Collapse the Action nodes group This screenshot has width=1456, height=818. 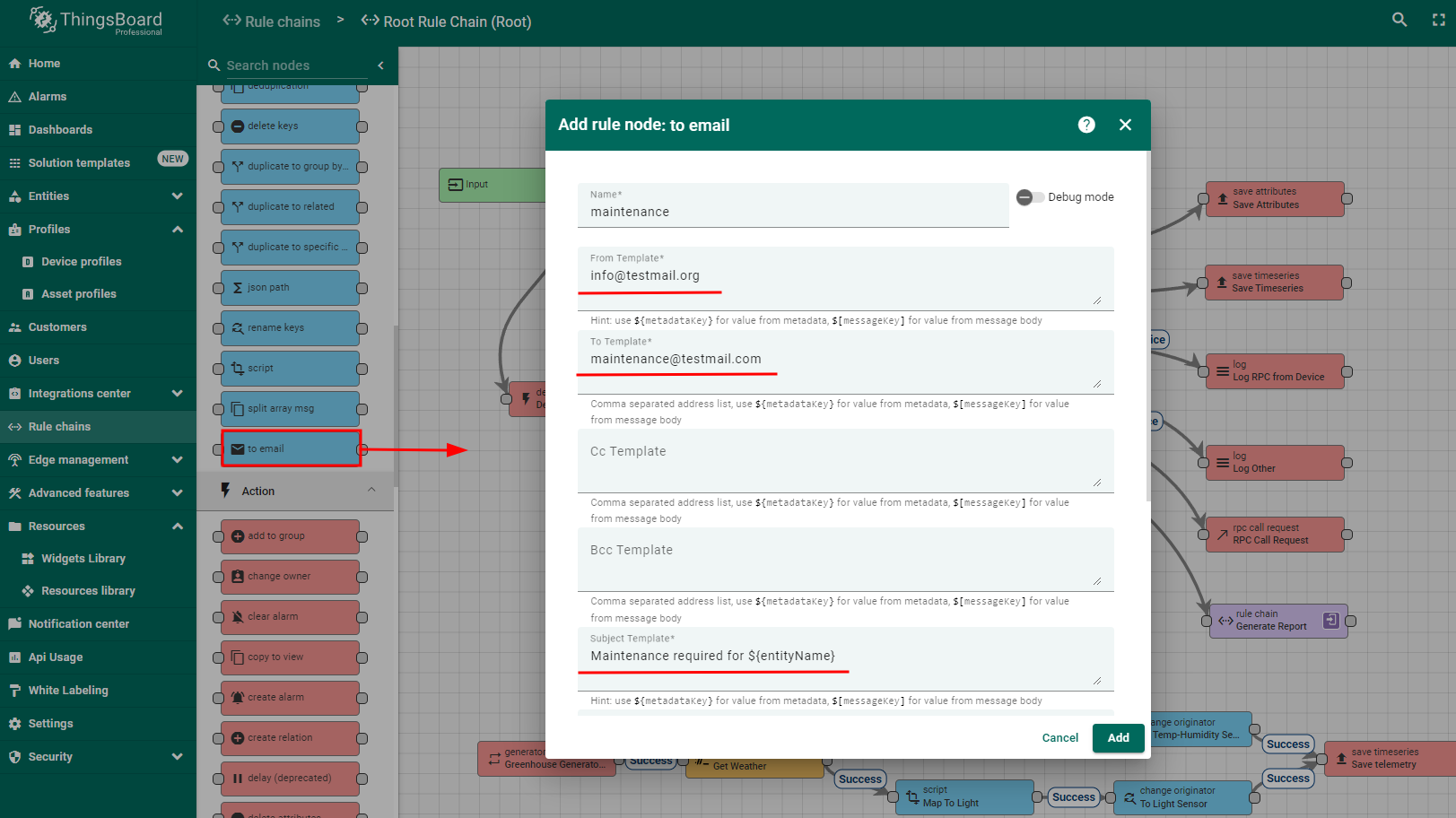[x=371, y=491]
